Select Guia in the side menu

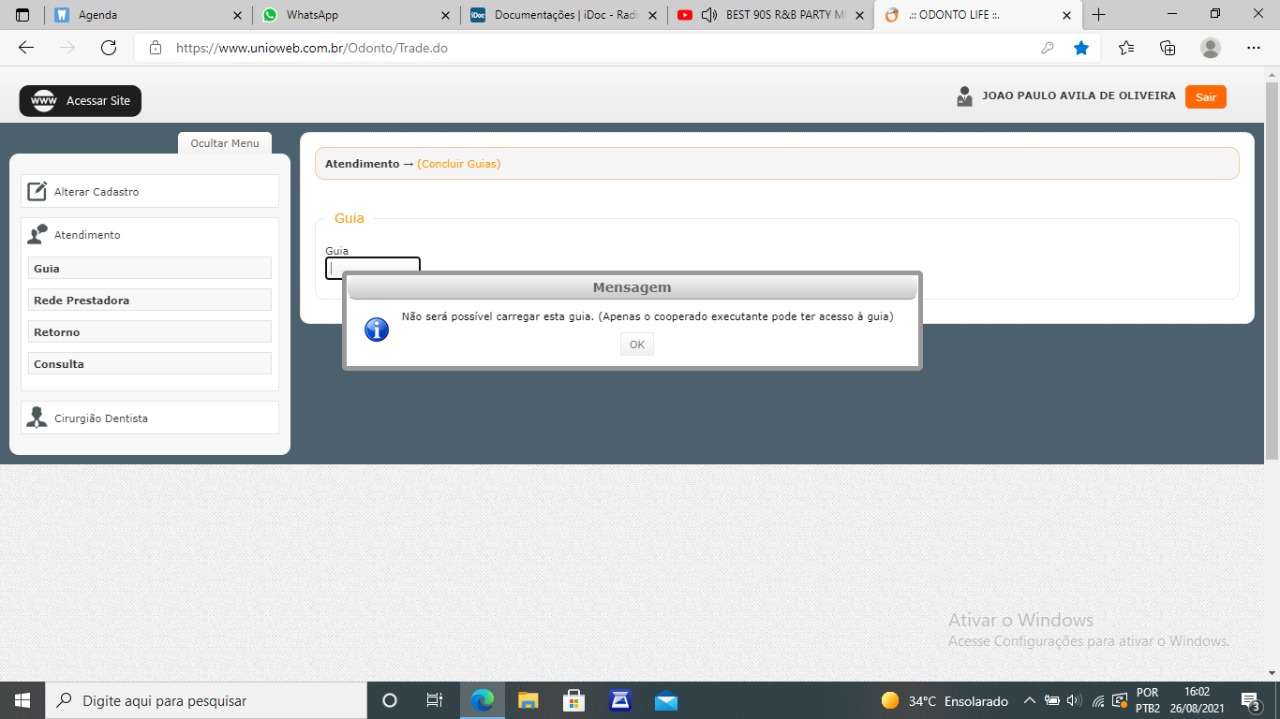(150, 268)
